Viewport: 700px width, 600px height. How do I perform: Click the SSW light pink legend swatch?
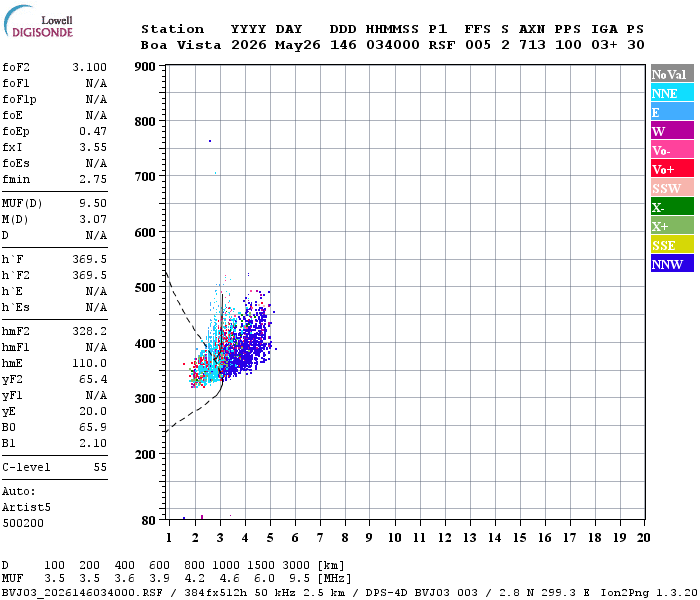click(x=672, y=188)
